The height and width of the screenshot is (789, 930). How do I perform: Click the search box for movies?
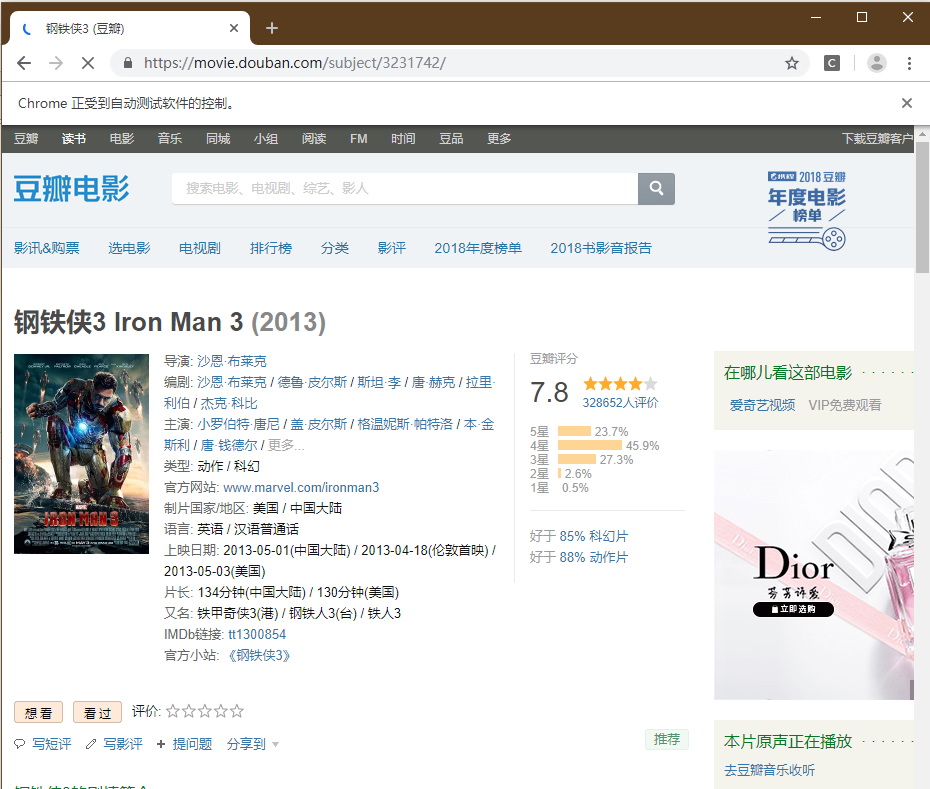[405, 189]
